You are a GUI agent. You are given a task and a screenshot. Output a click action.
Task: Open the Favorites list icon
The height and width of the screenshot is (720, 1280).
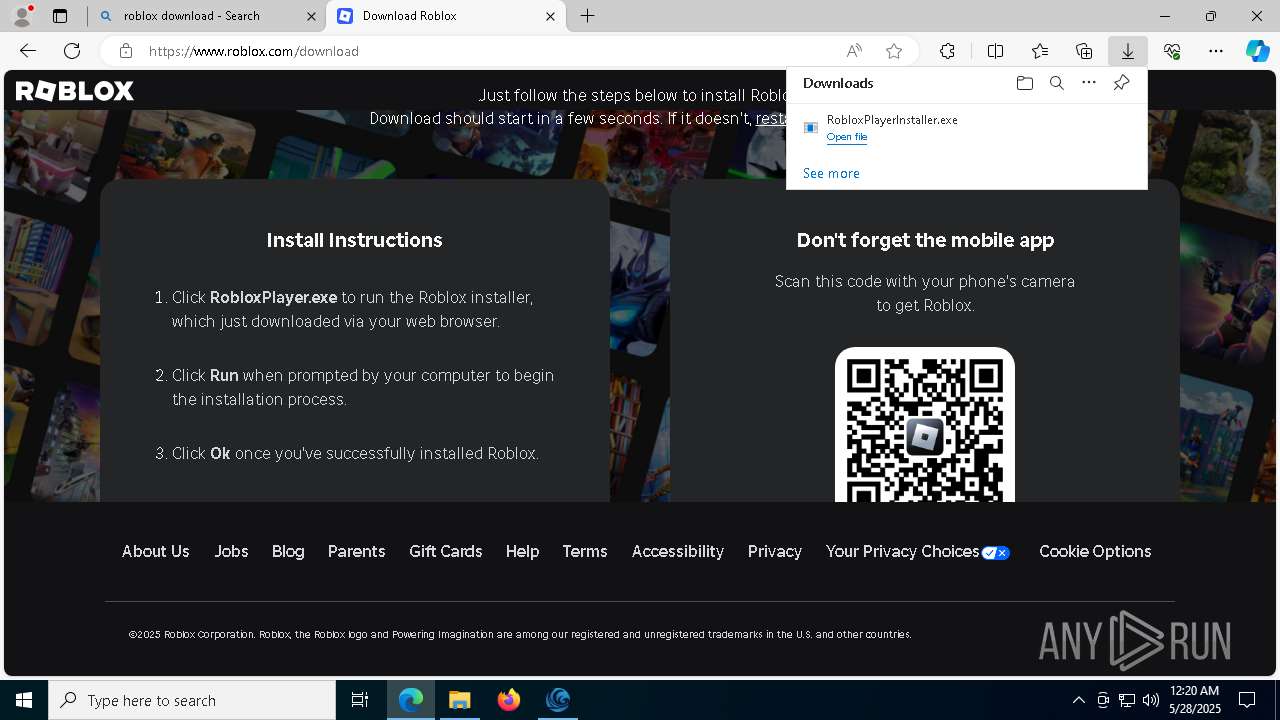(x=1040, y=51)
